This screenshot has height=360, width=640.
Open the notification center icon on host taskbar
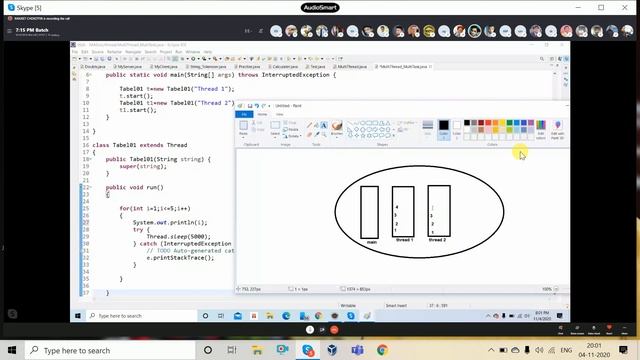[623, 350]
